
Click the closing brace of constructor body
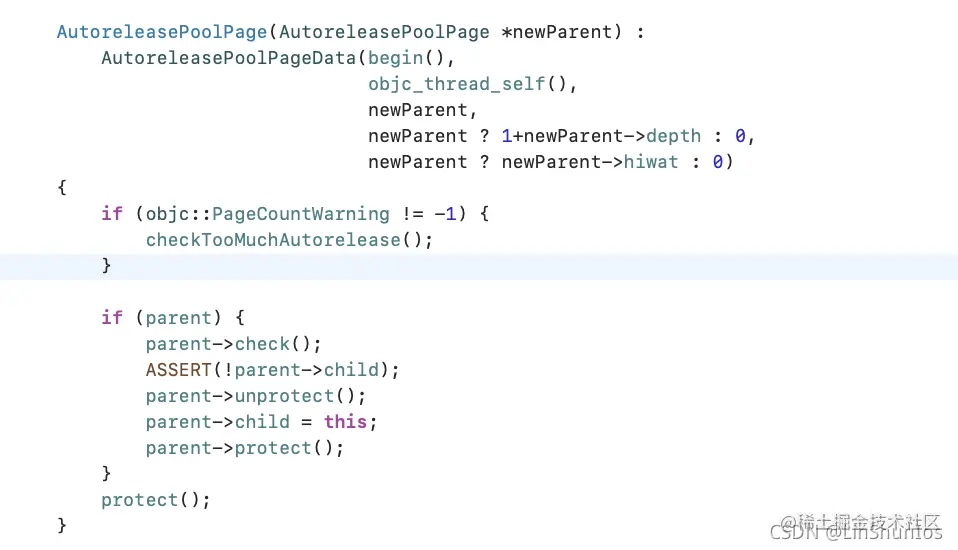(62, 525)
